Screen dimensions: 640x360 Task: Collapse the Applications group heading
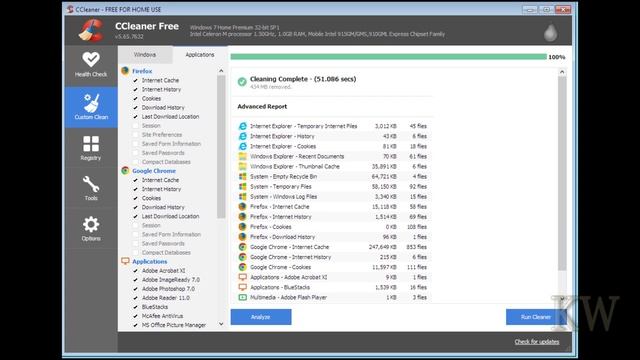[x=149, y=262]
